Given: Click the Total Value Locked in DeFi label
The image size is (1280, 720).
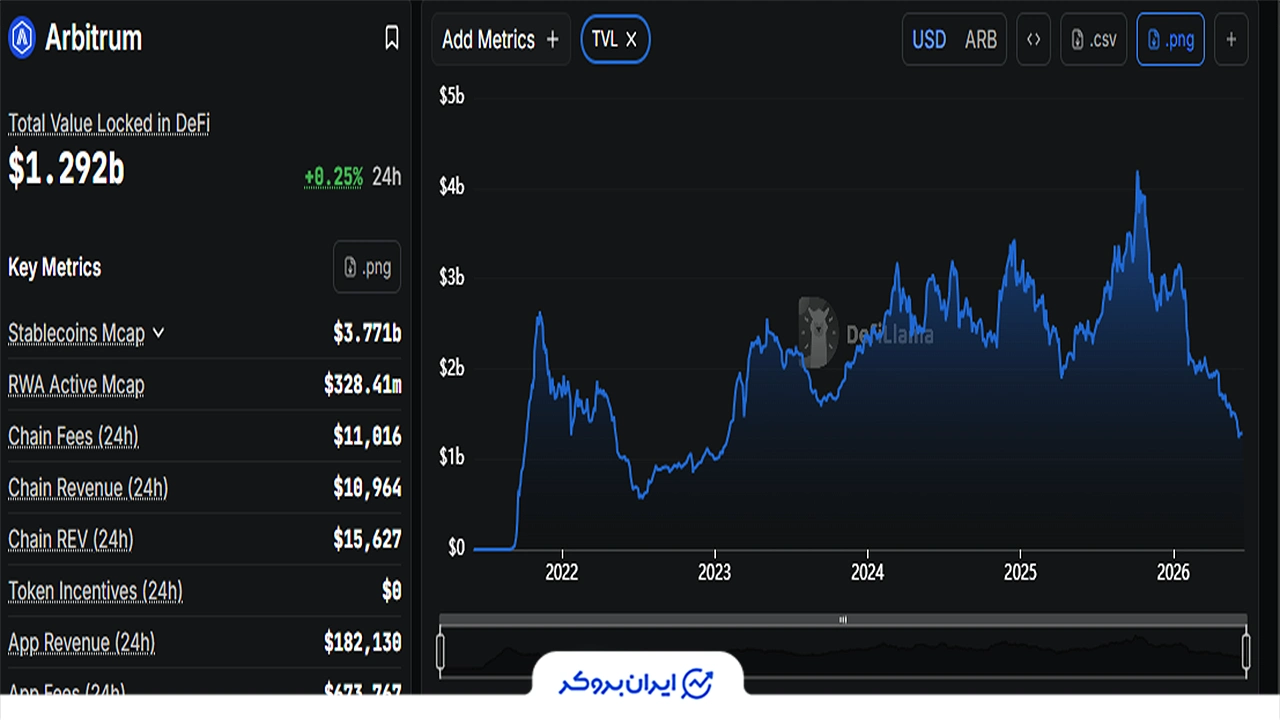Looking at the screenshot, I should click(x=109, y=124).
